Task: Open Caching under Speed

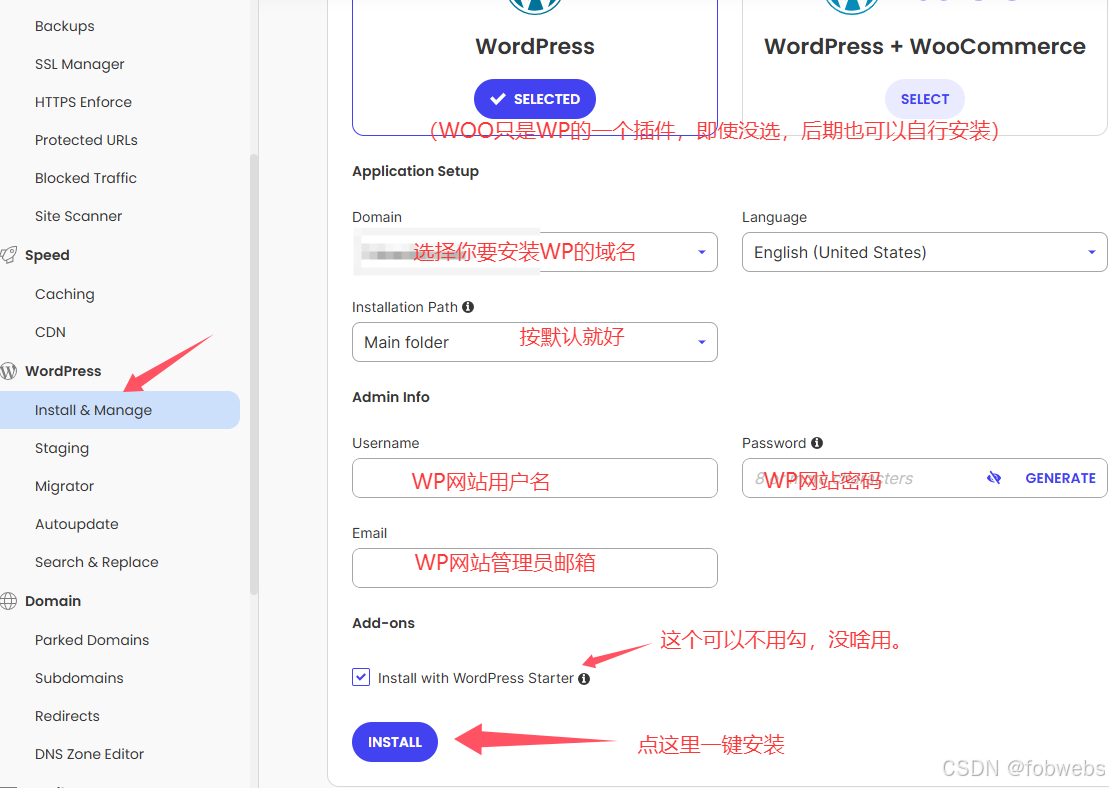Action: coord(64,294)
